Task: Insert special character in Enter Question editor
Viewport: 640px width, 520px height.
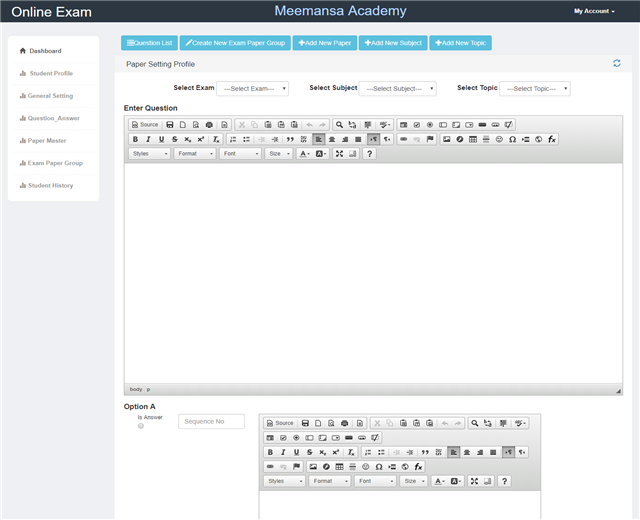Action: 512,139
